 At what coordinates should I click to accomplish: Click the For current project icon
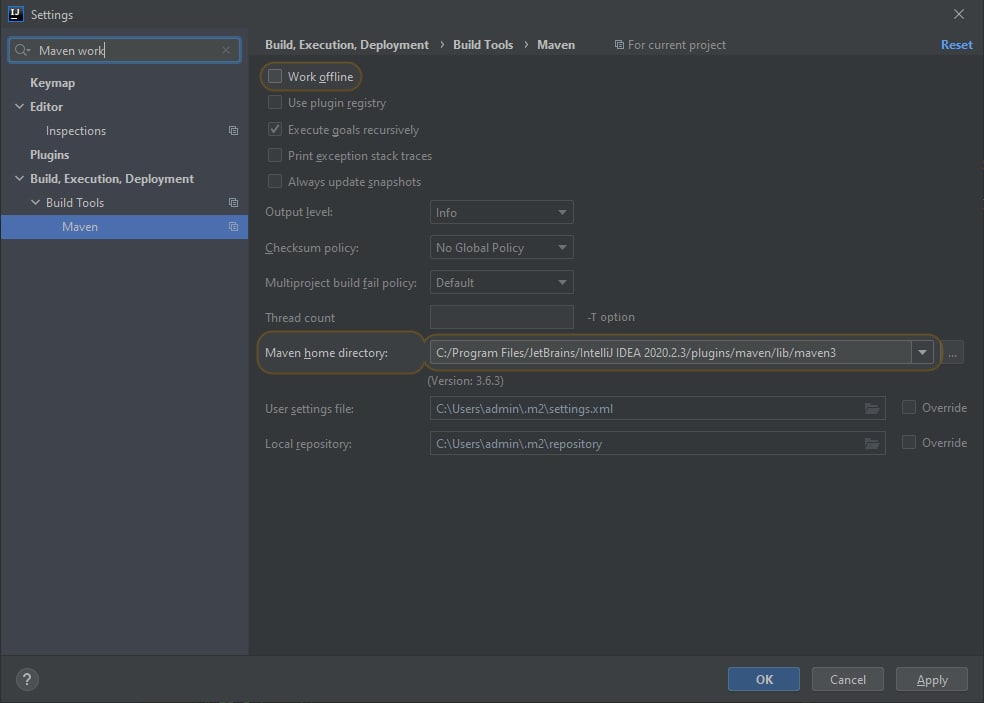click(619, 45)
